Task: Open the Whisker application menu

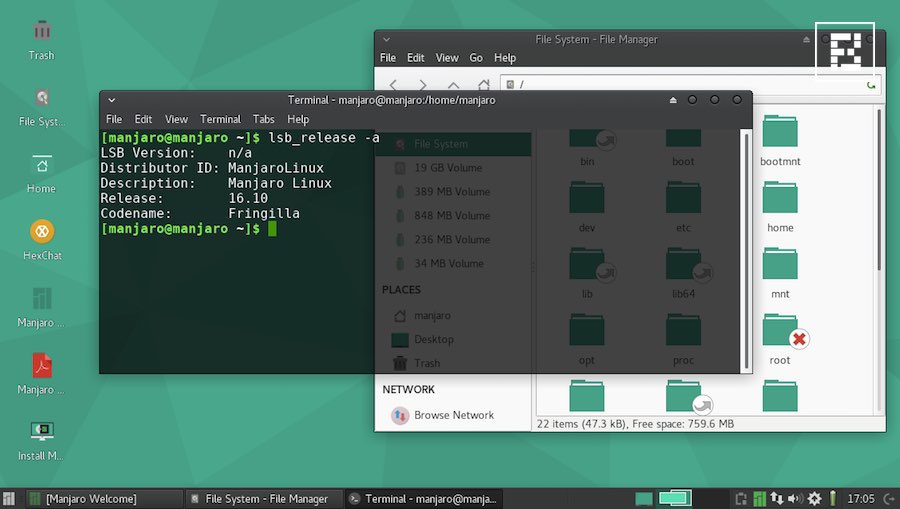Action: point(9,498)
